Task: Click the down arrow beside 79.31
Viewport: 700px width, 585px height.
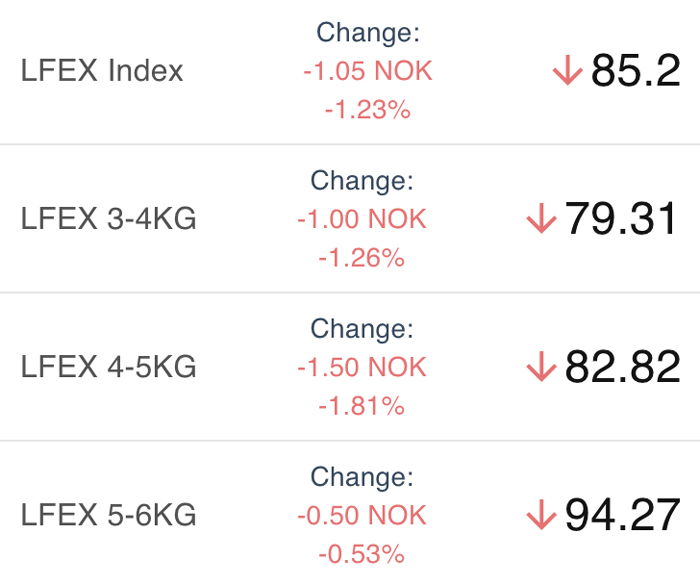Action: (x=541, y=219)
